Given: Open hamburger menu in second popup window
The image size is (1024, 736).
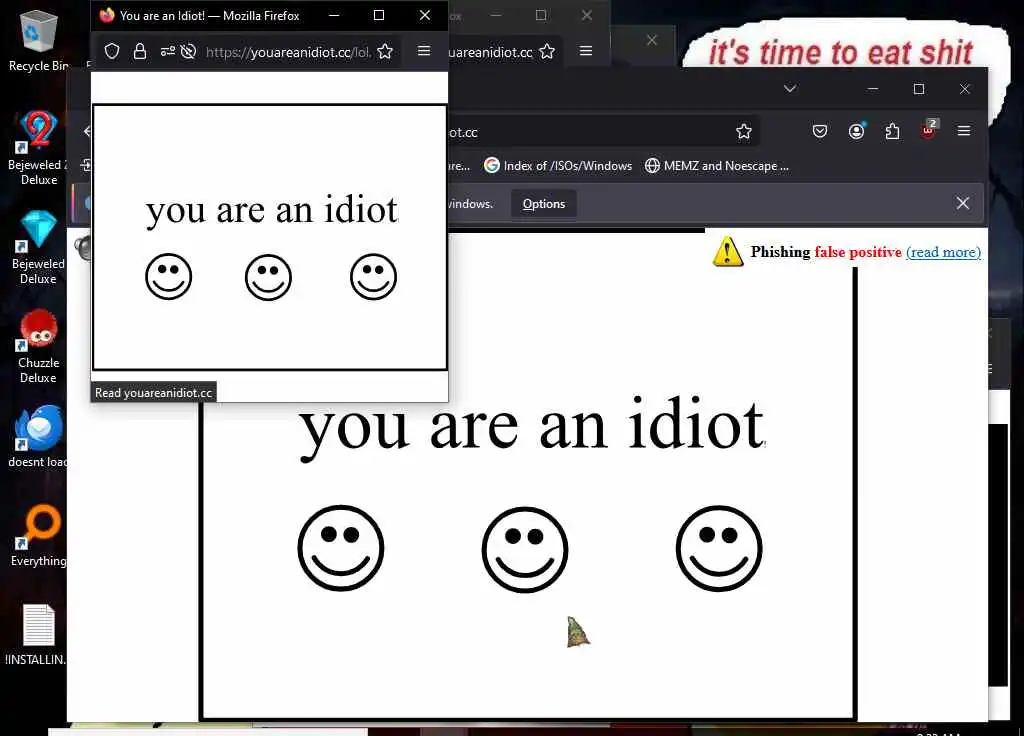Looking at the screenshot, I should 586,51.
